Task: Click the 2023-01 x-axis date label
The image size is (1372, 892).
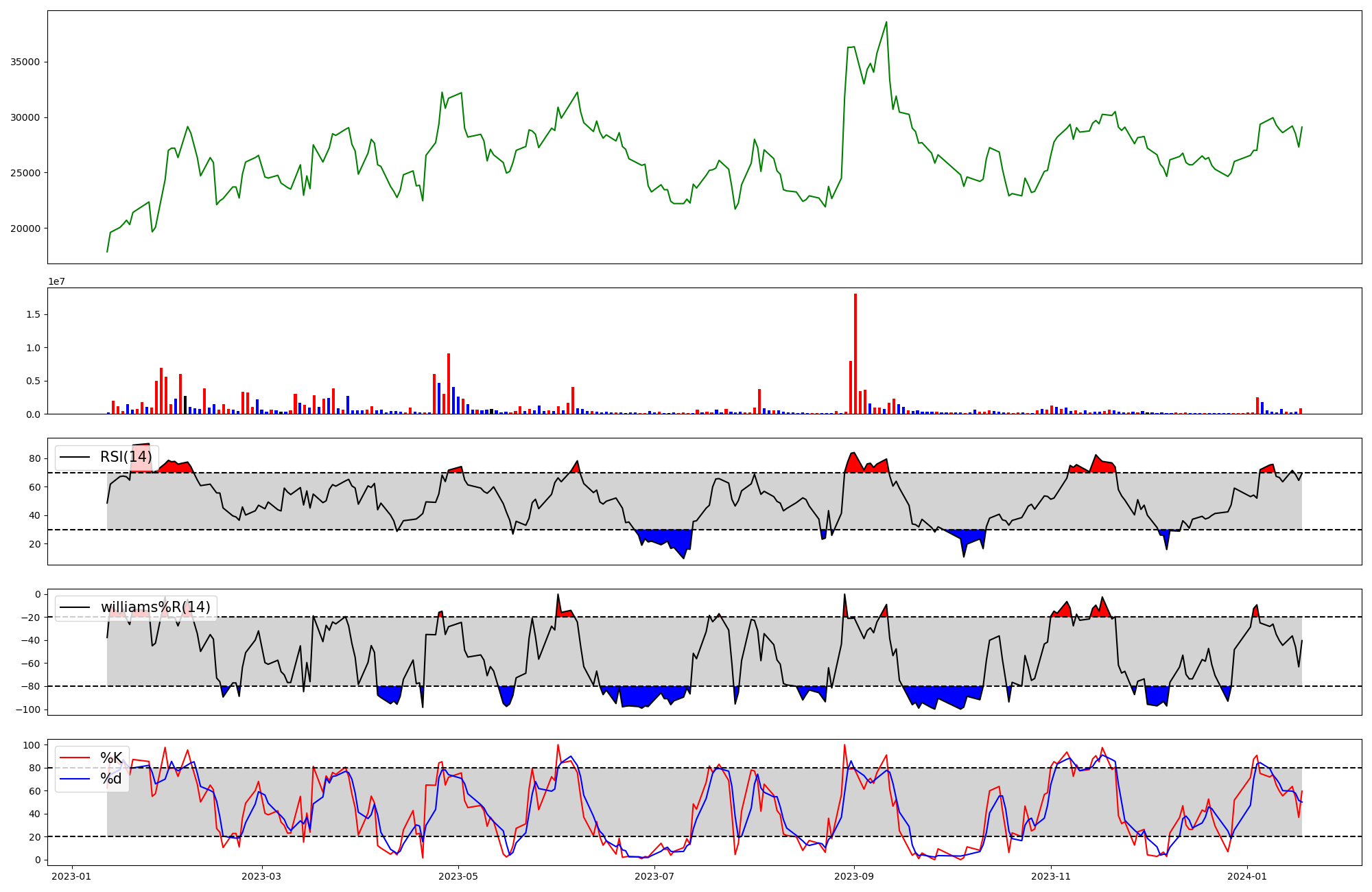Action: 71,876
